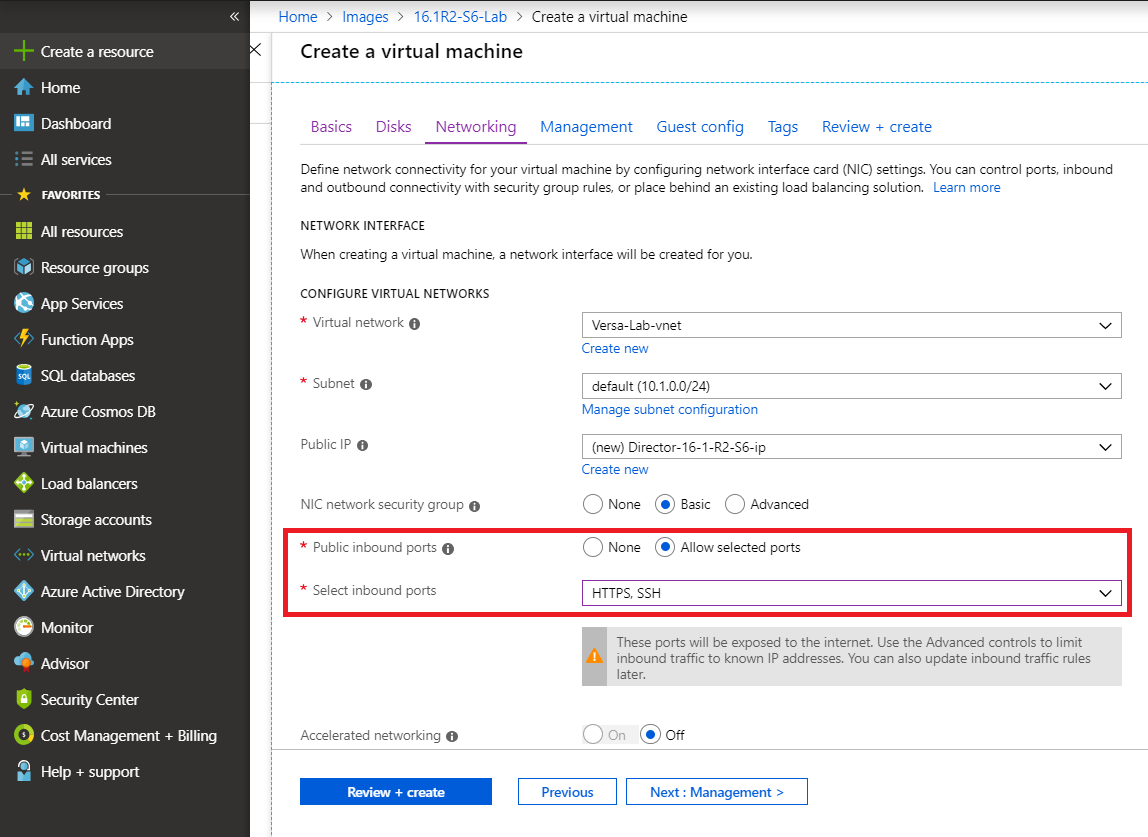This screenshot has height=837, width=1148.
Task: Open the Monitor gauge icon
Action: click(23, 627)
